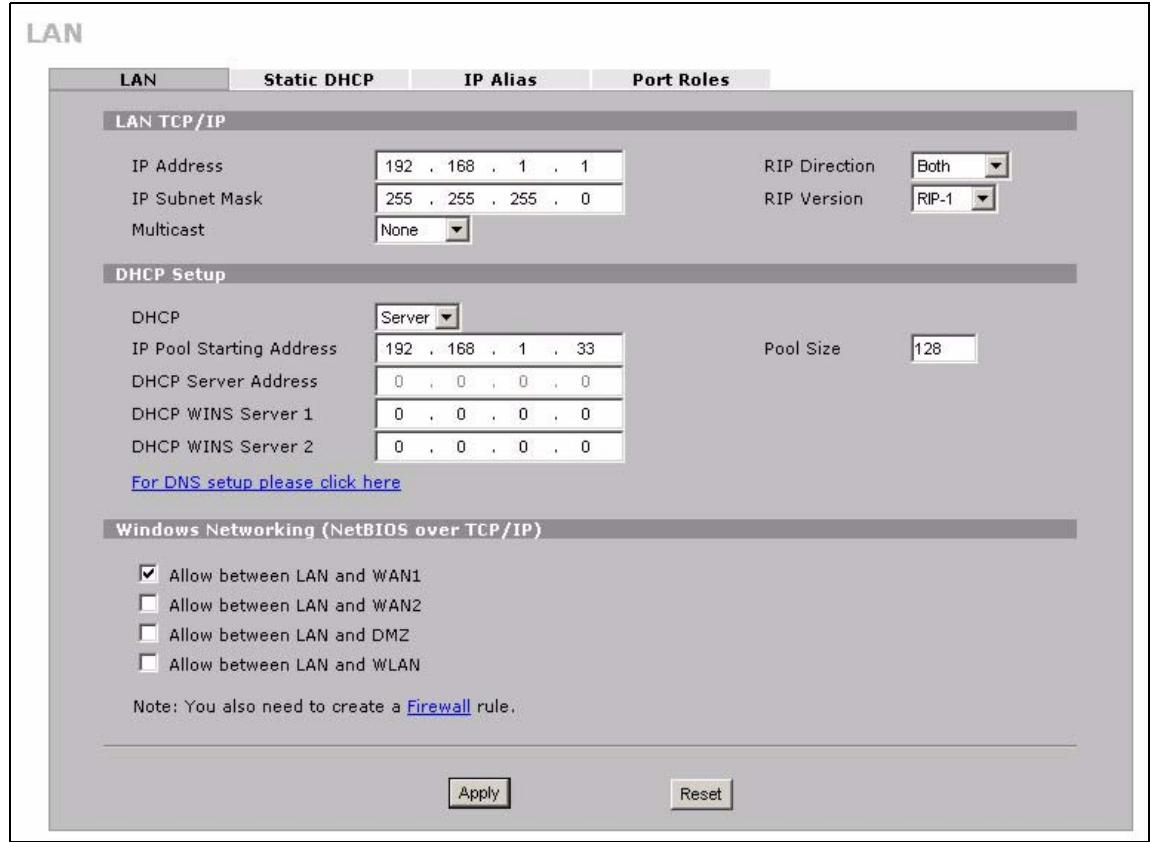Image resolution: width=1151 pixels, height=842 pixels.
Task: Click the Windows Networking section header
Action: coord(590,530)
